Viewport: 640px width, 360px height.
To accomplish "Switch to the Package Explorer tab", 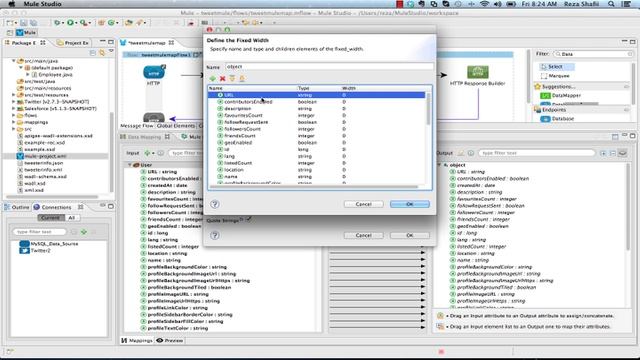I will 24,42.
